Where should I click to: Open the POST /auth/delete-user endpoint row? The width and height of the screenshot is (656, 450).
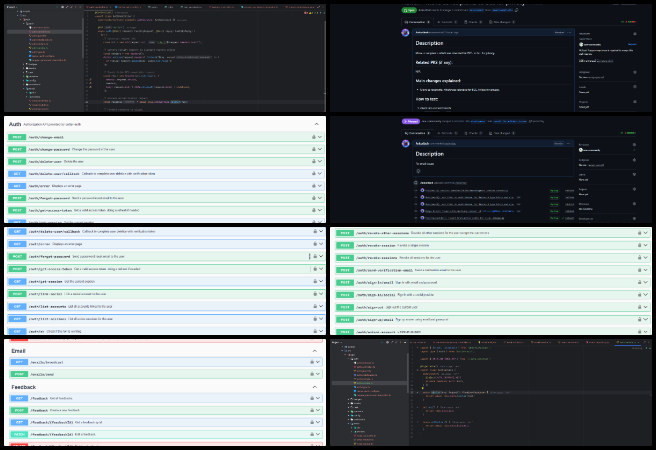(165, 161)
